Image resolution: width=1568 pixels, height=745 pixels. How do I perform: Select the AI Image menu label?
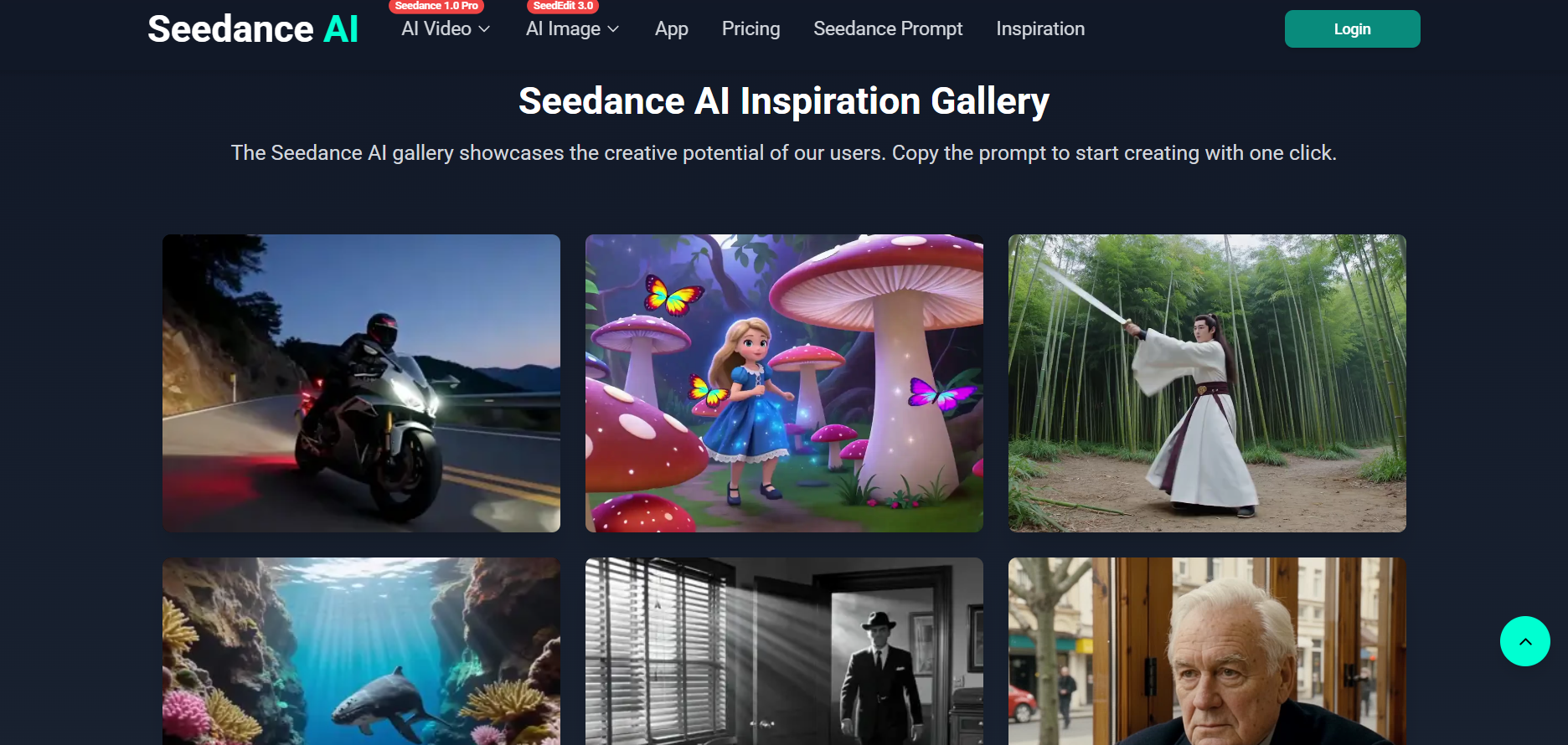click(x=563, y=29)
